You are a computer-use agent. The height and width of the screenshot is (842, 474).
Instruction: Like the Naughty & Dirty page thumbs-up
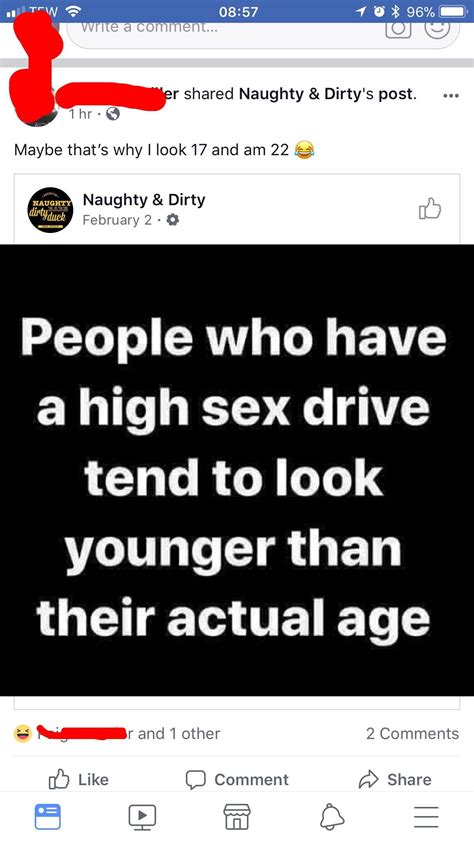[429, 209]
